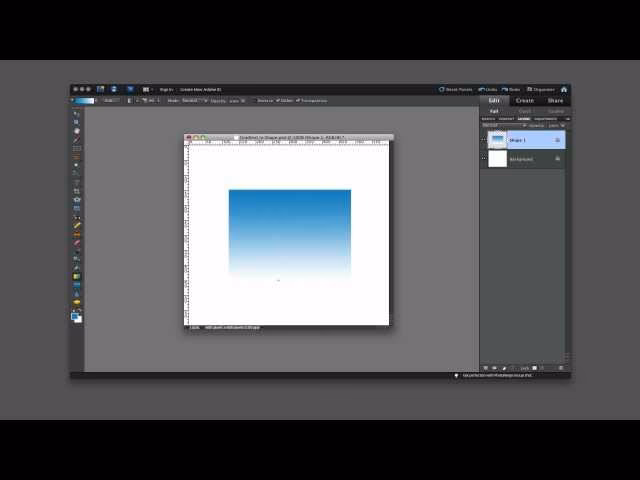Click the Shape 1 layer thumbnail
The width and height of the screenshot is (640, 480).
point(497,140)
